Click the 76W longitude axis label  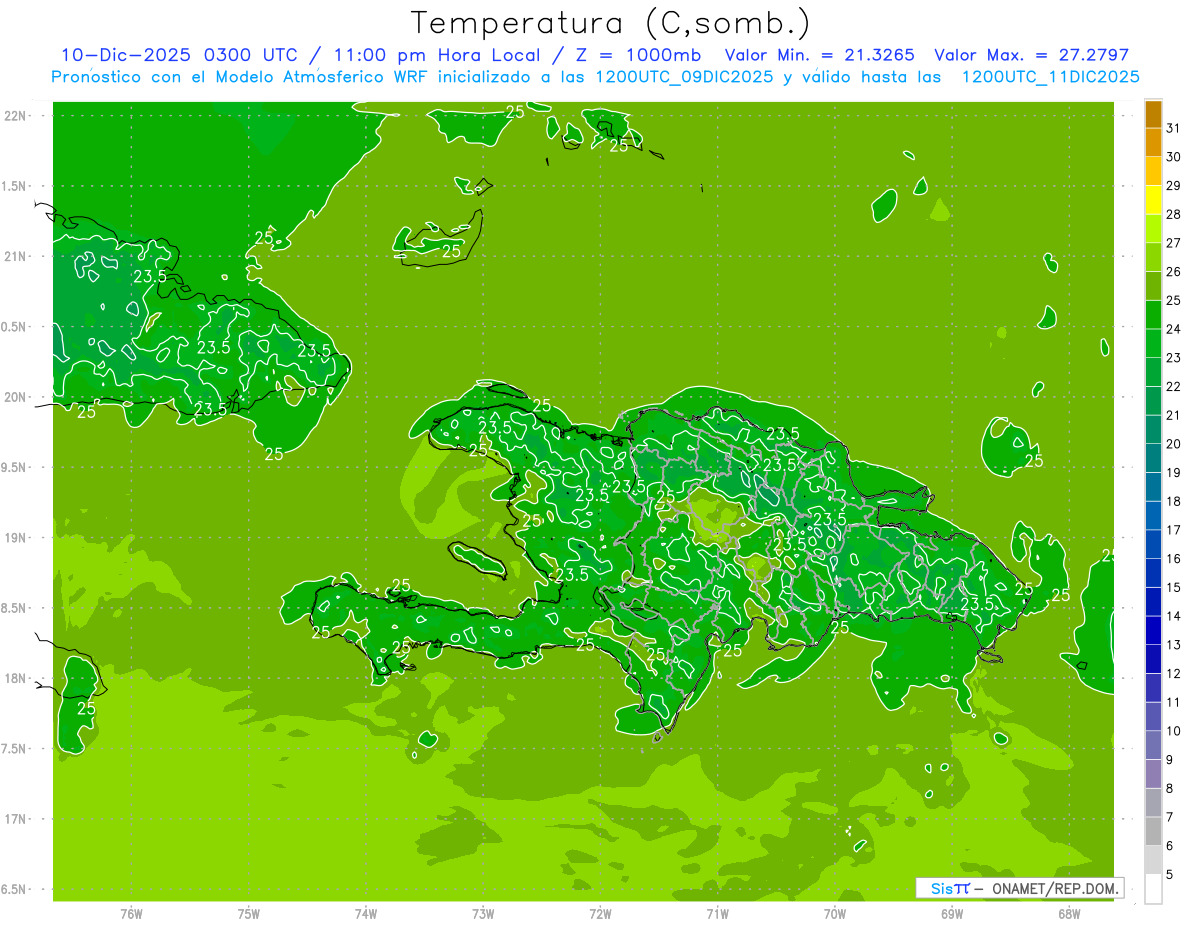(131, 913)
